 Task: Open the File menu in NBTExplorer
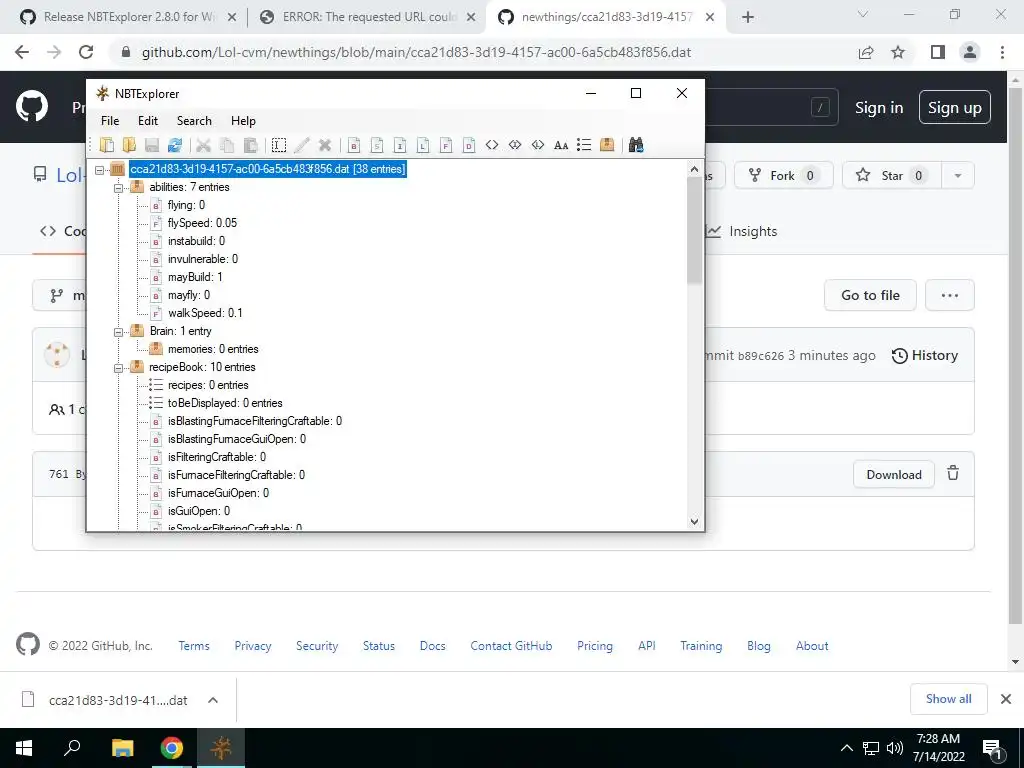click(x=110, y=121)
